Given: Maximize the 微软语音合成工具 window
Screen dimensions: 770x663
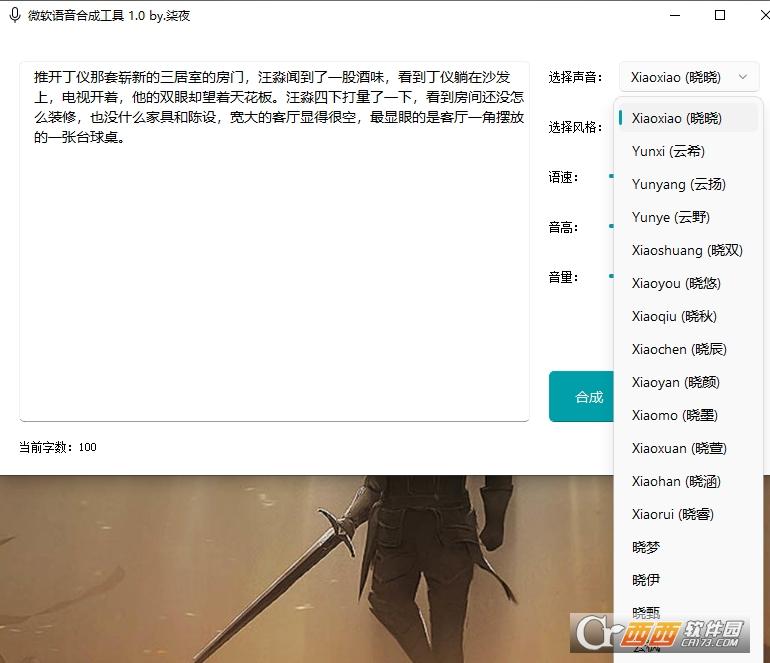Looking at the screenshot, I should pos(720,15).
